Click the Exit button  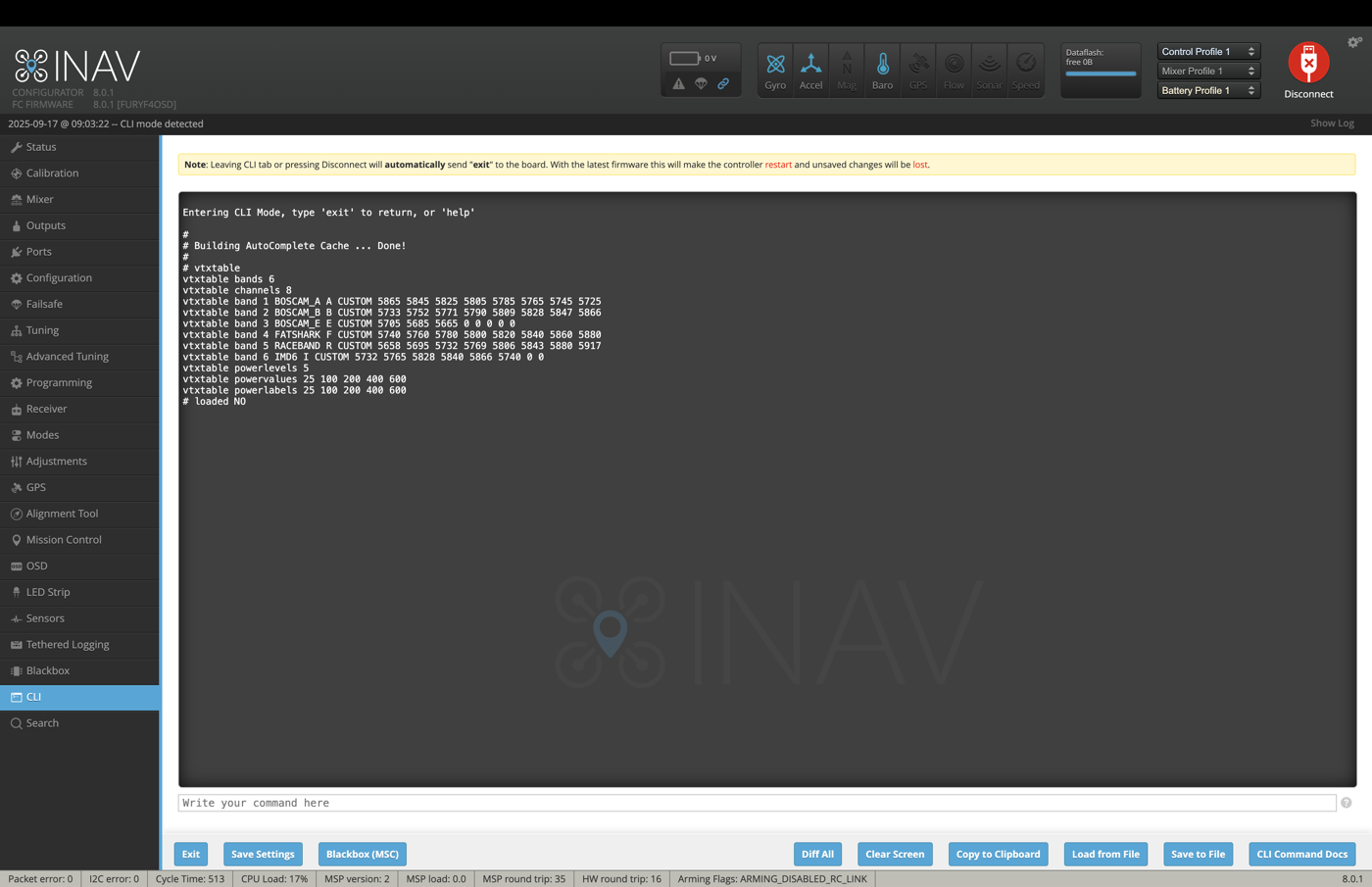click(191, 854)
